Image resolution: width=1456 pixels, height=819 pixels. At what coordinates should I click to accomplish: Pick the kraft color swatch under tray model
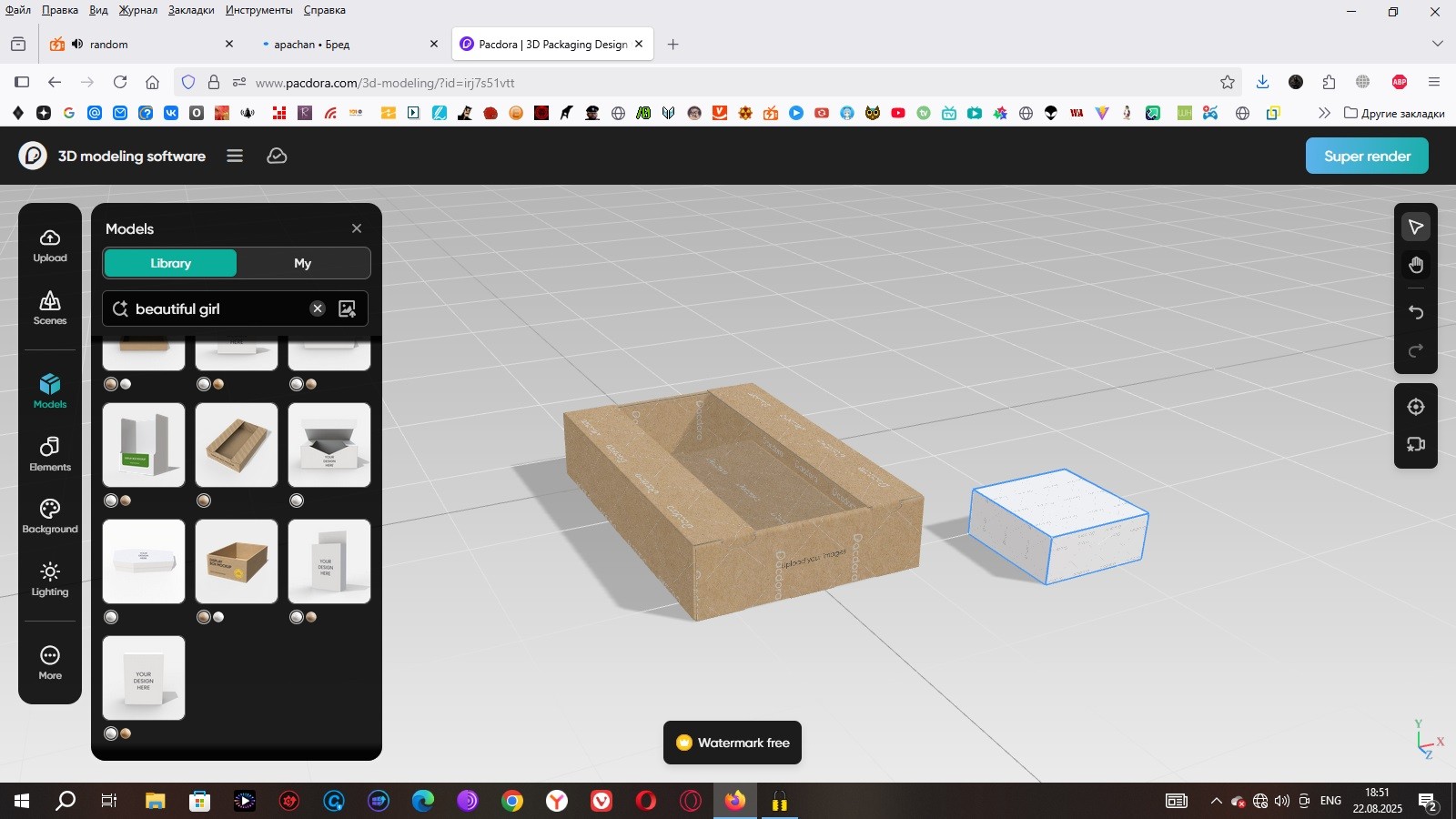[204, 500]
